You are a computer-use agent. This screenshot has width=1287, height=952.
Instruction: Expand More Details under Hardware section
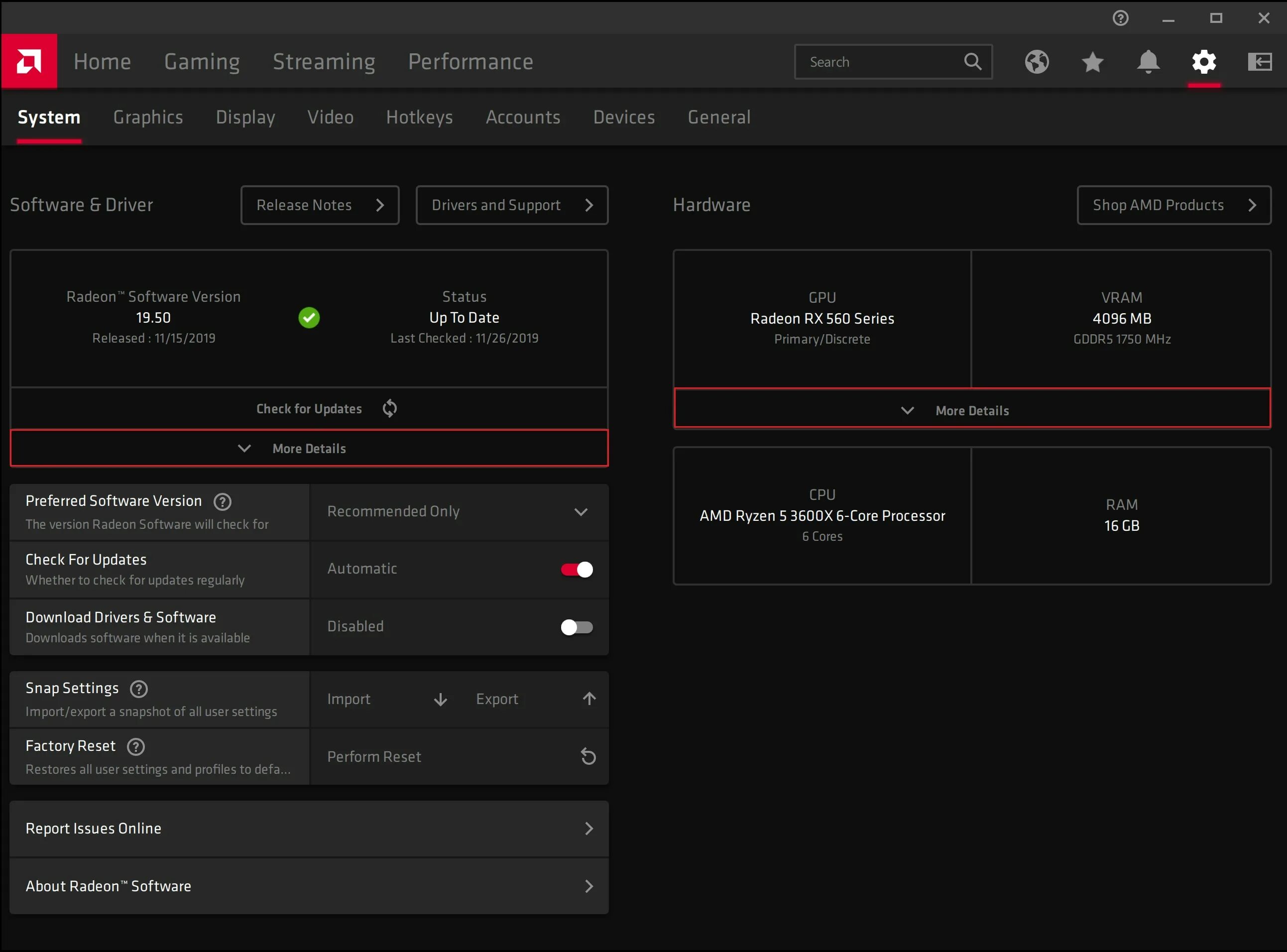point(972,410)
